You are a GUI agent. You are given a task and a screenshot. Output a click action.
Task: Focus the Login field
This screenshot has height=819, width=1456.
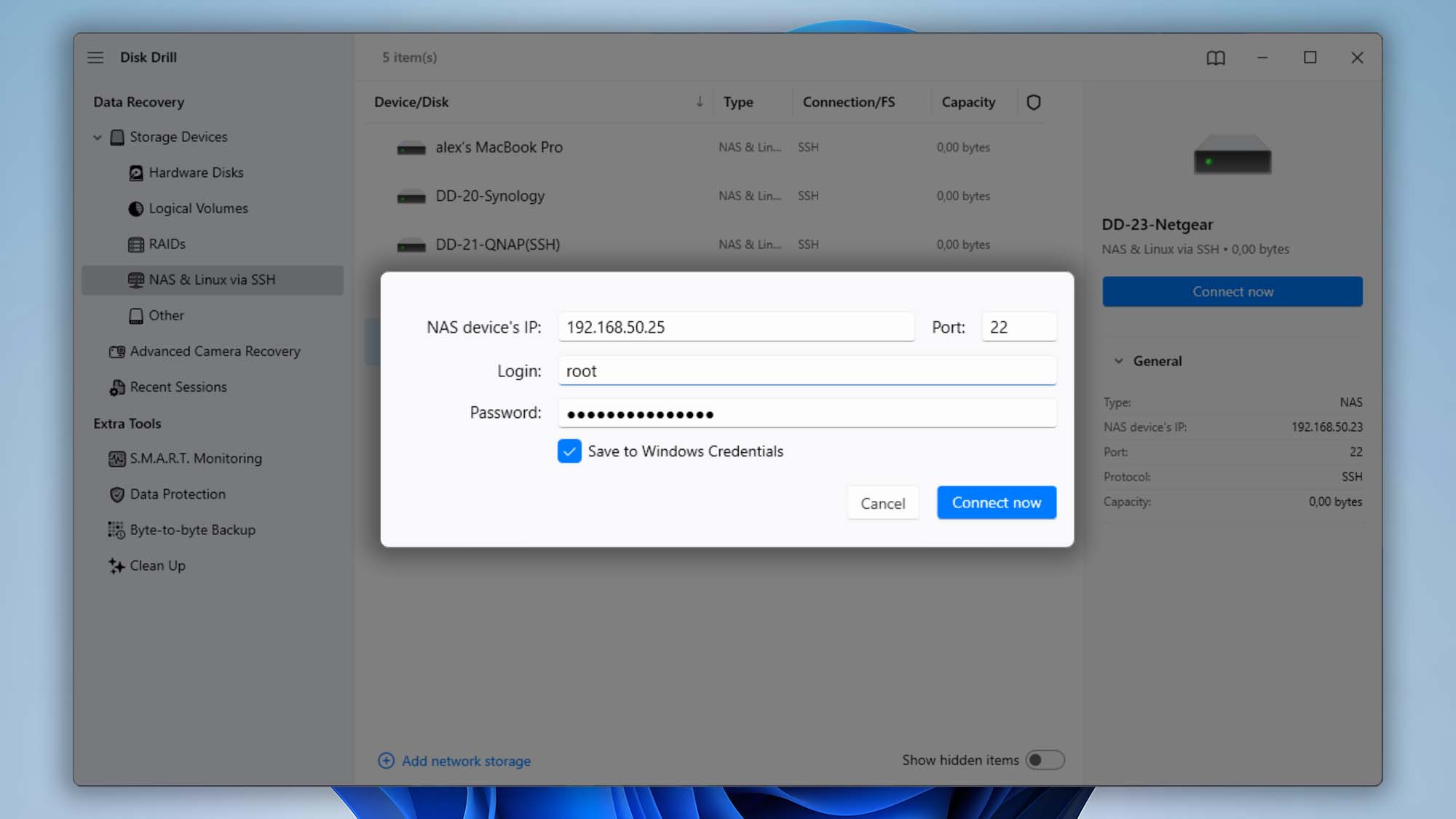click(807, 371)
